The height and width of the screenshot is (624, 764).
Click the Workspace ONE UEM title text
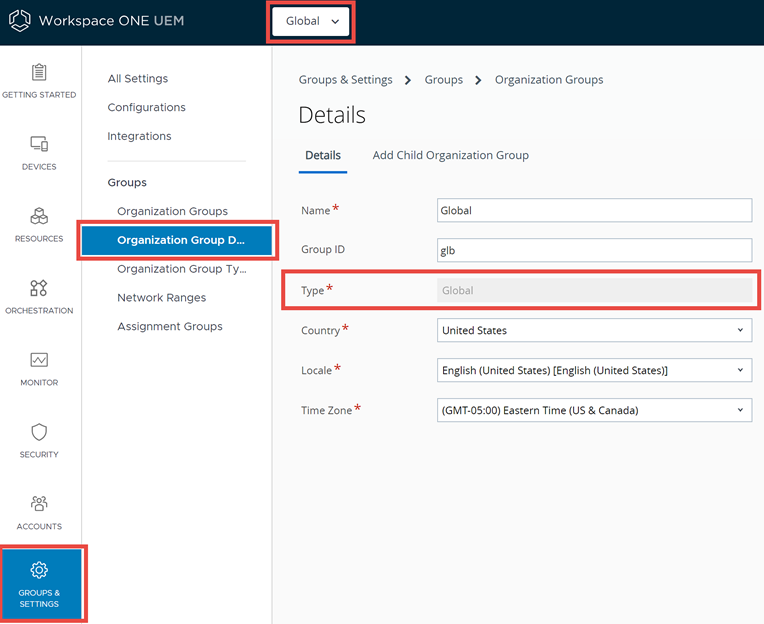point(112,20)
